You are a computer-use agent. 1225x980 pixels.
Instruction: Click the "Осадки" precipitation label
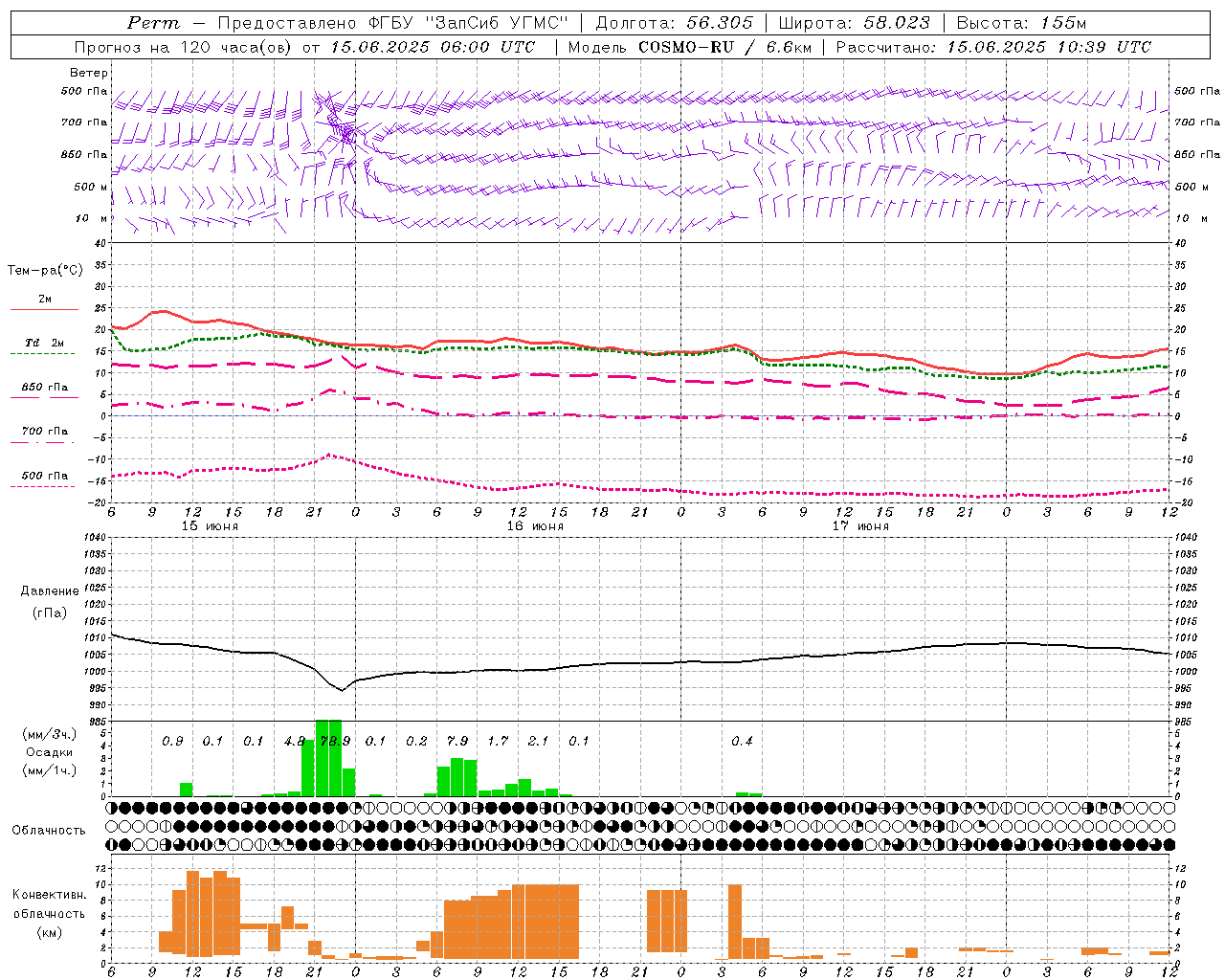click(x=49, y=752)
